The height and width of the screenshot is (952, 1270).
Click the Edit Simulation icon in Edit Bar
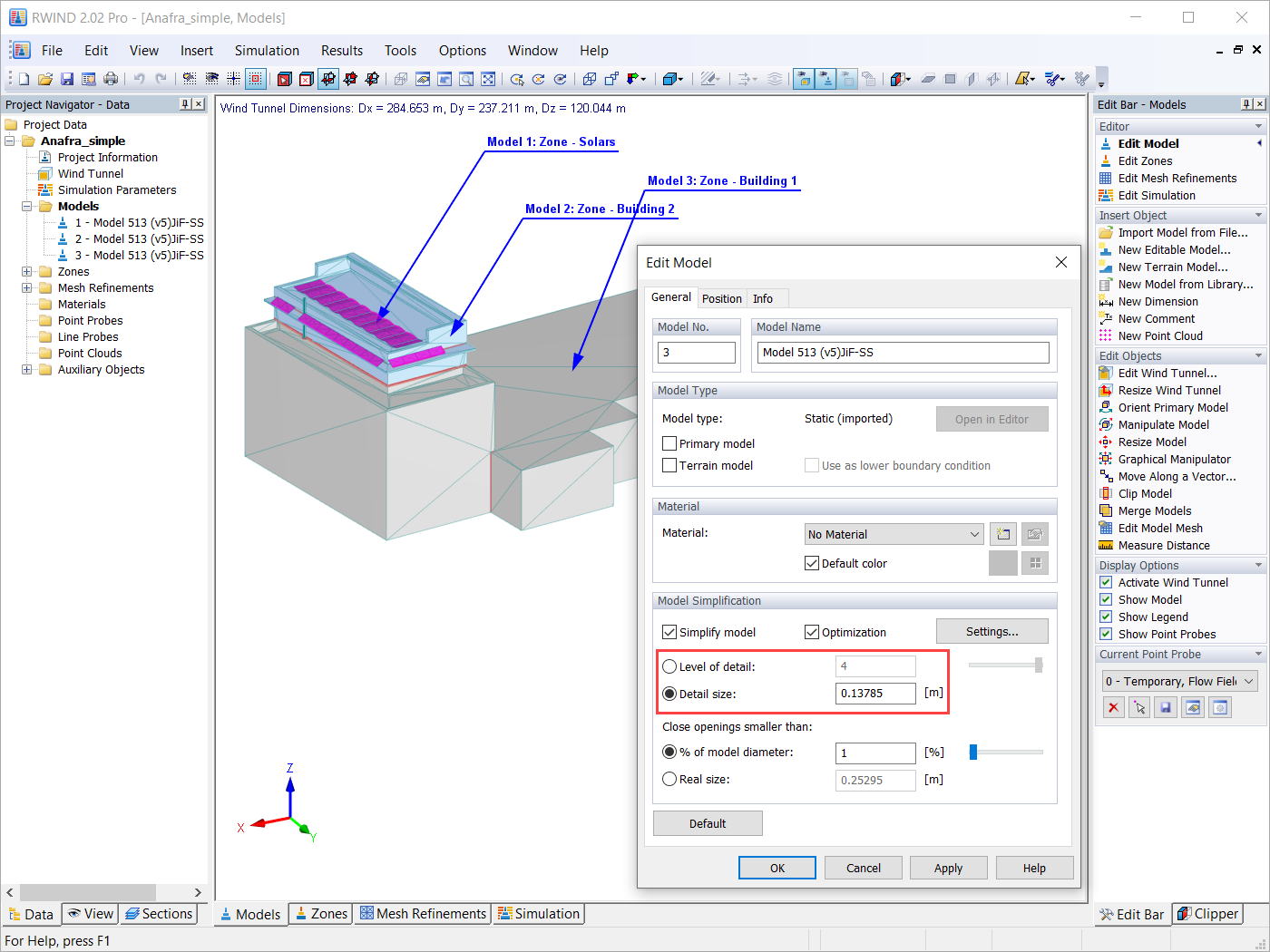tap(1106, 196)
